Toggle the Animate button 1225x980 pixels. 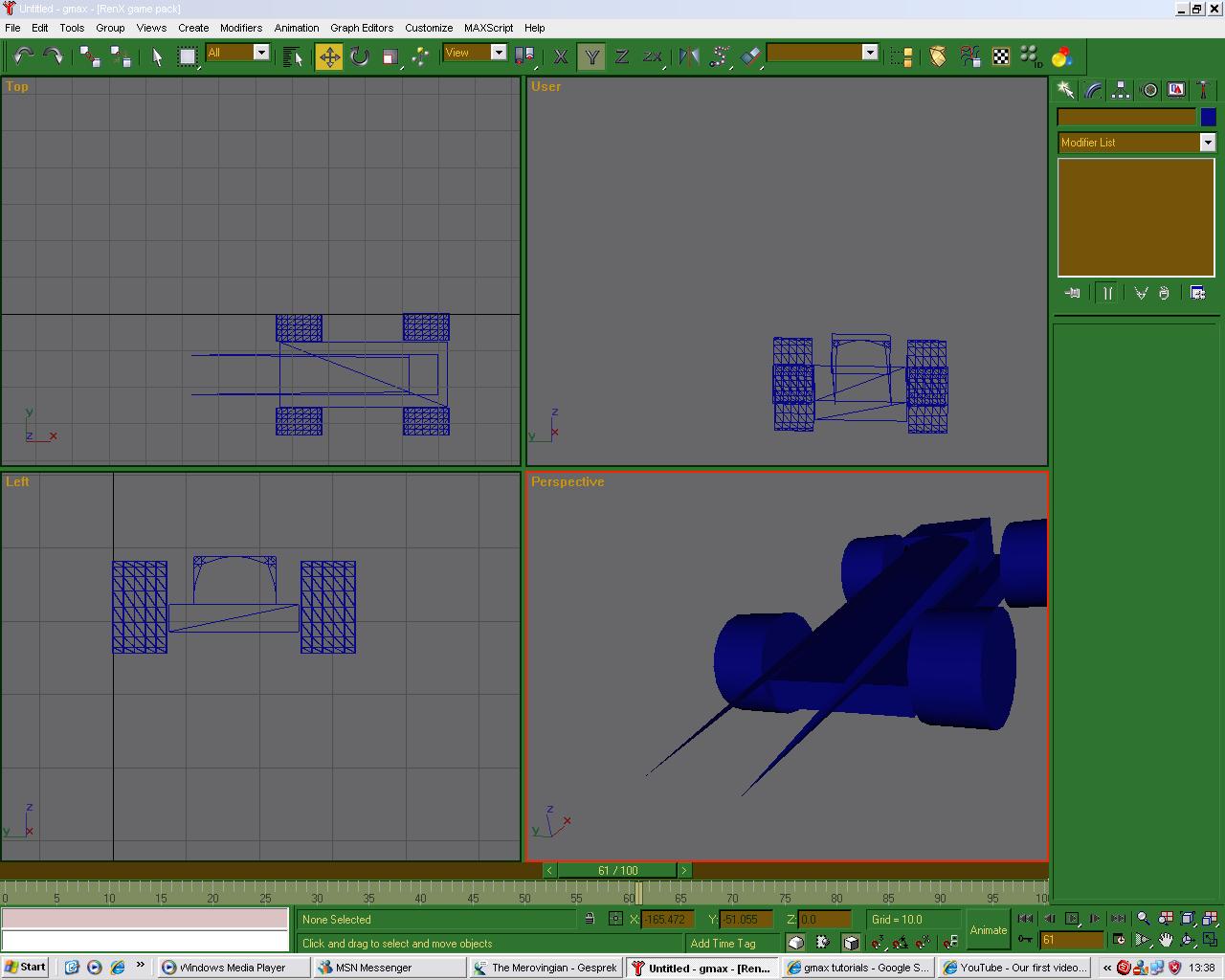tap(988, 929)
